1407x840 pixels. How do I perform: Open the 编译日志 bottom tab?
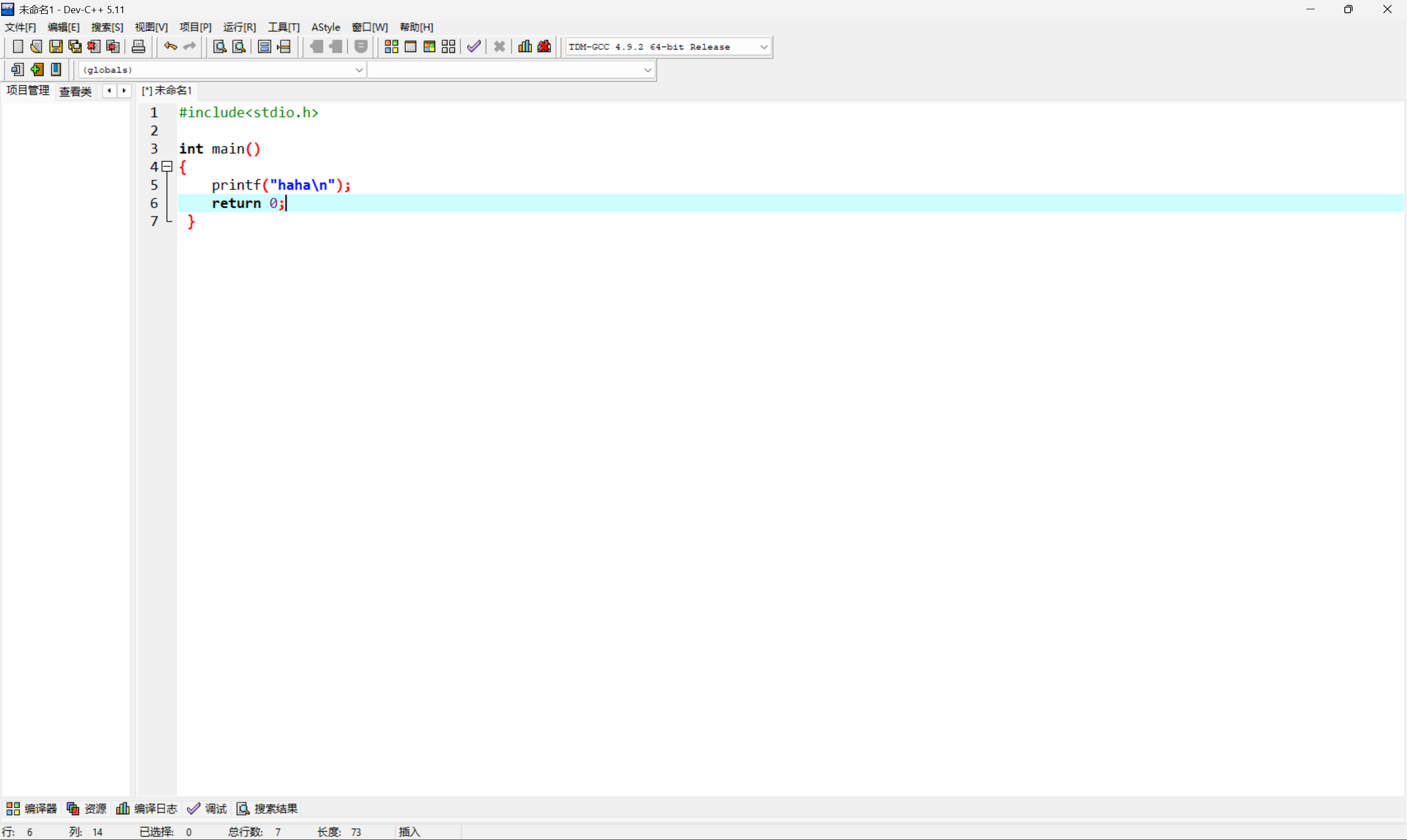(x=147, y=808)
